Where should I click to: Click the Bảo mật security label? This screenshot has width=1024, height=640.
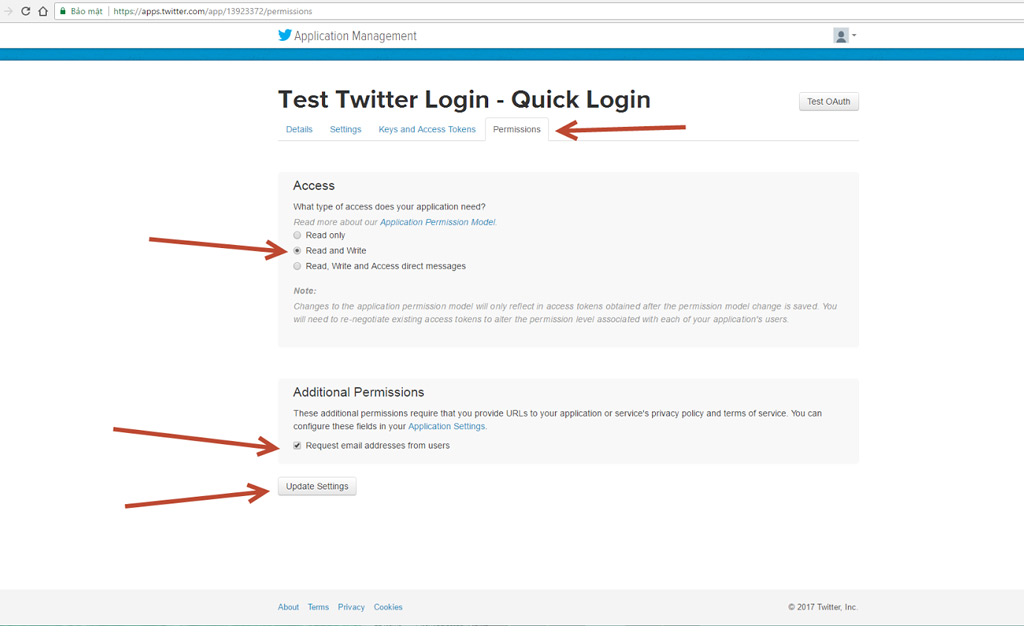click(86, 11)
